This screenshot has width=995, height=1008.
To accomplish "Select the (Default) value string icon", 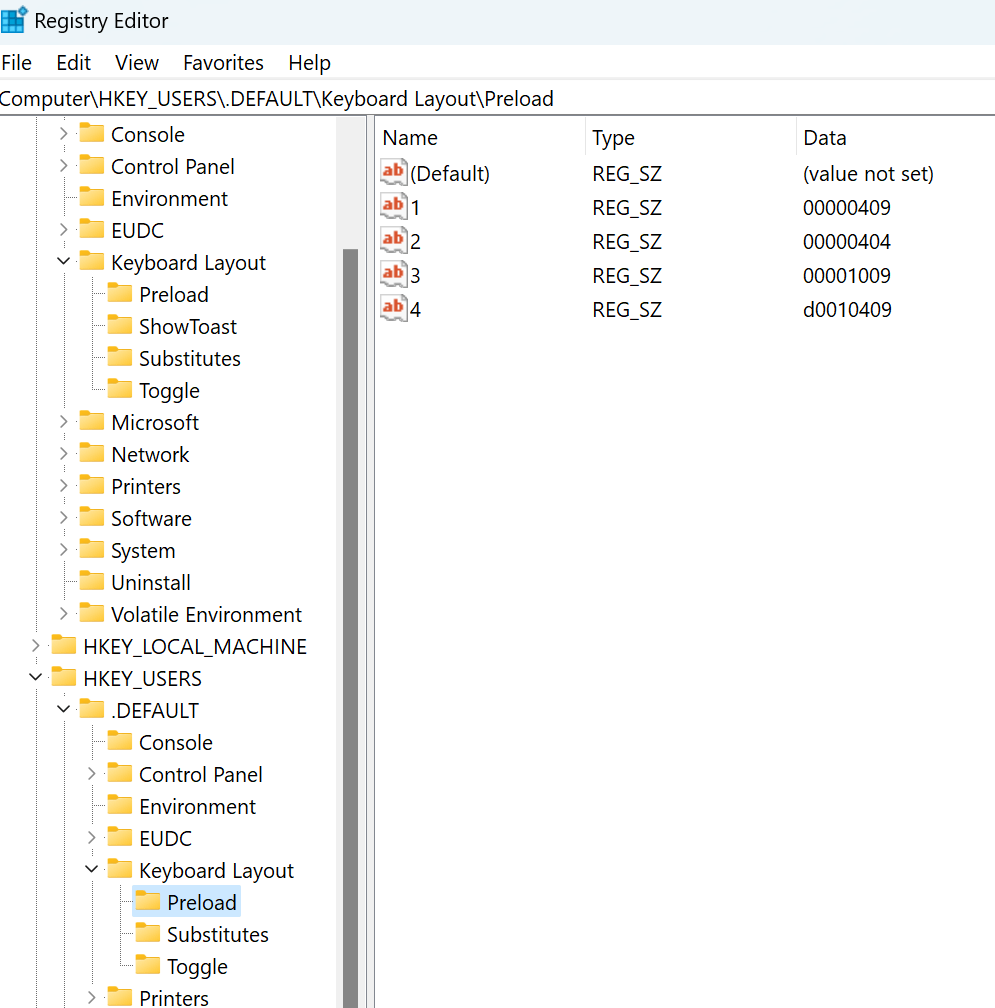I will click(x=393, y=172).
